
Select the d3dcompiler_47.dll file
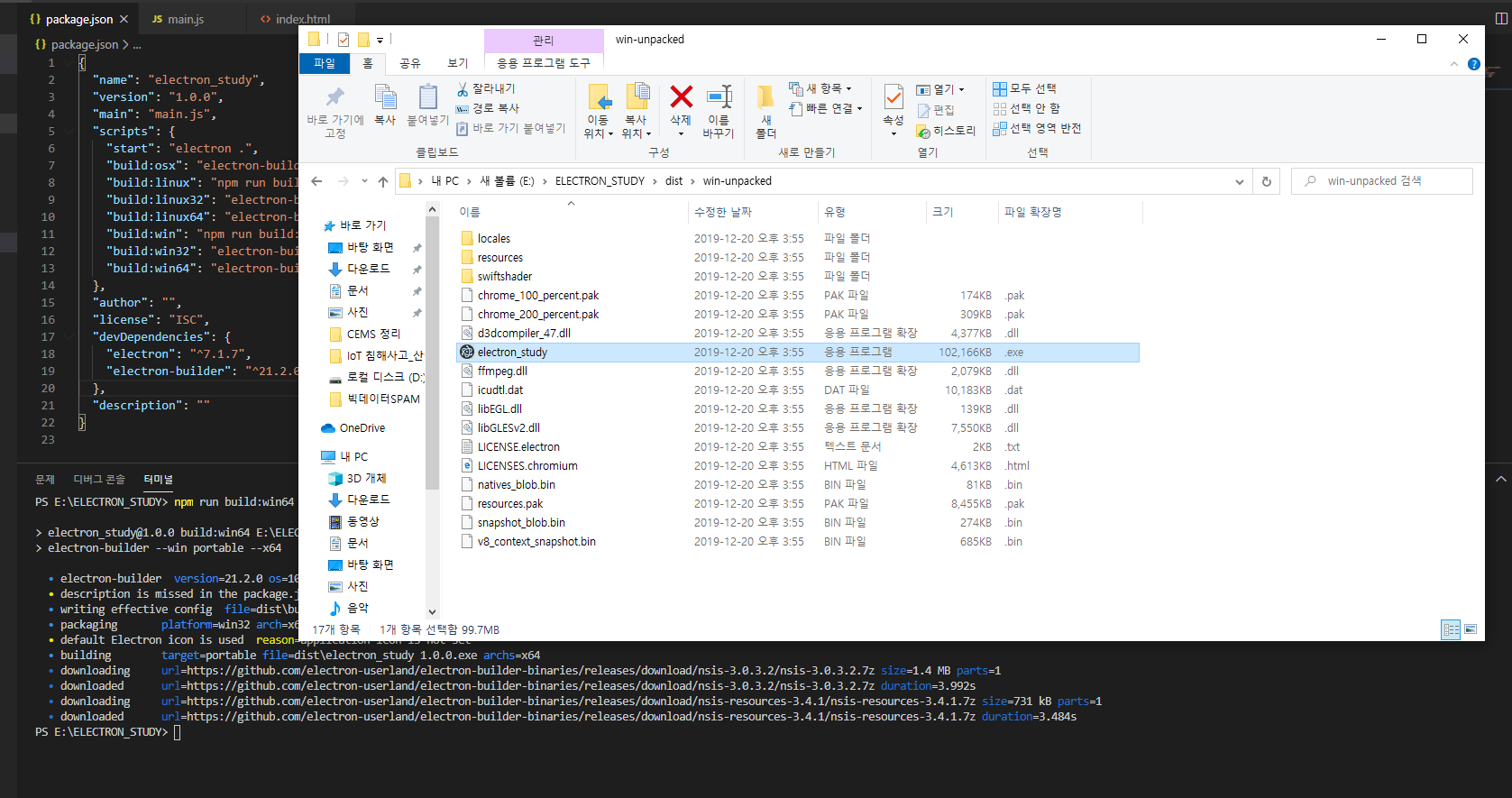524,334
